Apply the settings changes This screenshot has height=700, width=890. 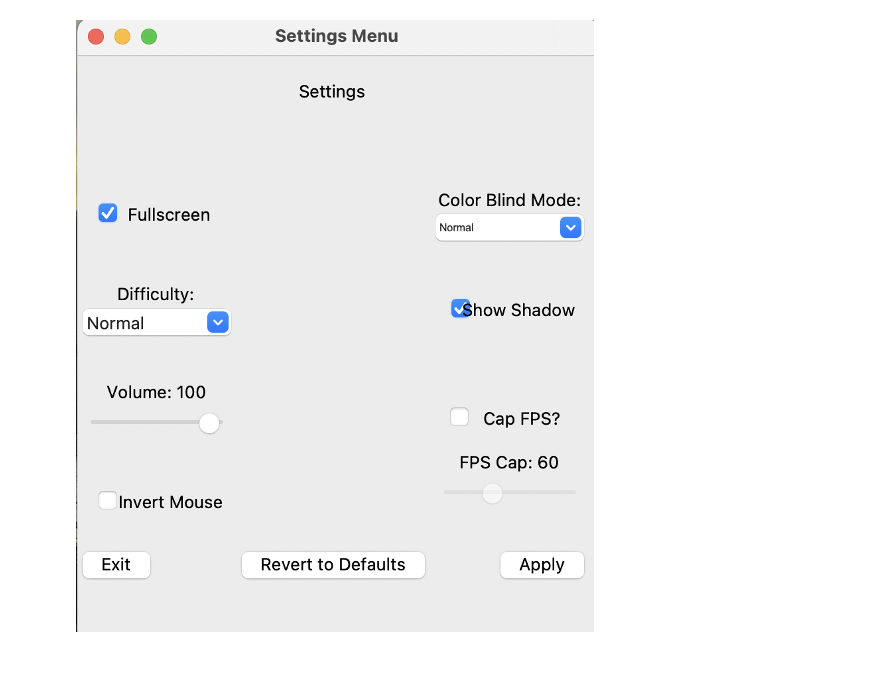[x=542, y=565]
